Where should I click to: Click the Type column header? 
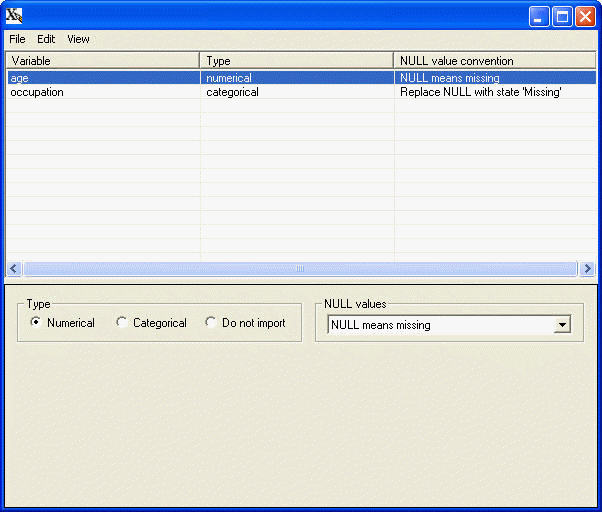tap(297, 61)
